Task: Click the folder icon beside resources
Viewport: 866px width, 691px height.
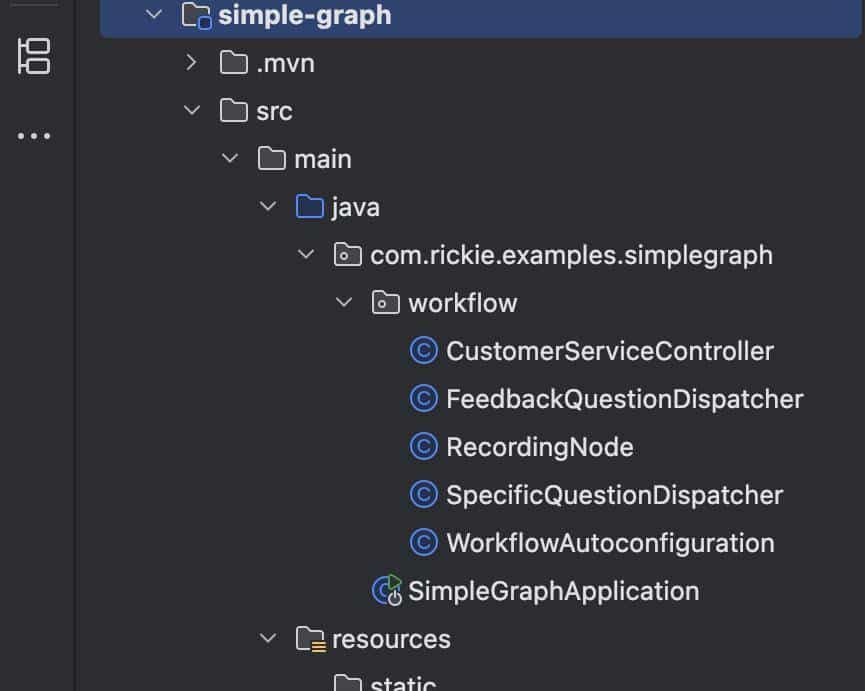Action: [x=311, y=639]
